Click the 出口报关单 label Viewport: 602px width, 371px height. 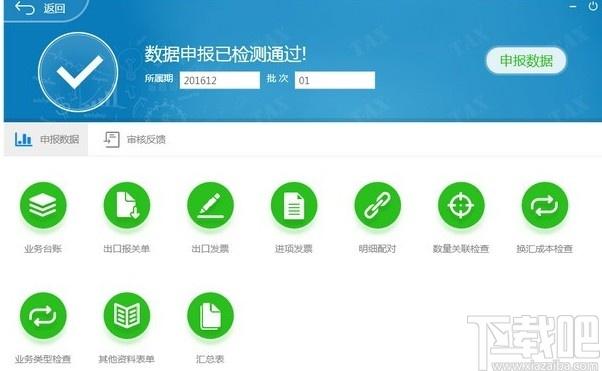pos(127,249)
